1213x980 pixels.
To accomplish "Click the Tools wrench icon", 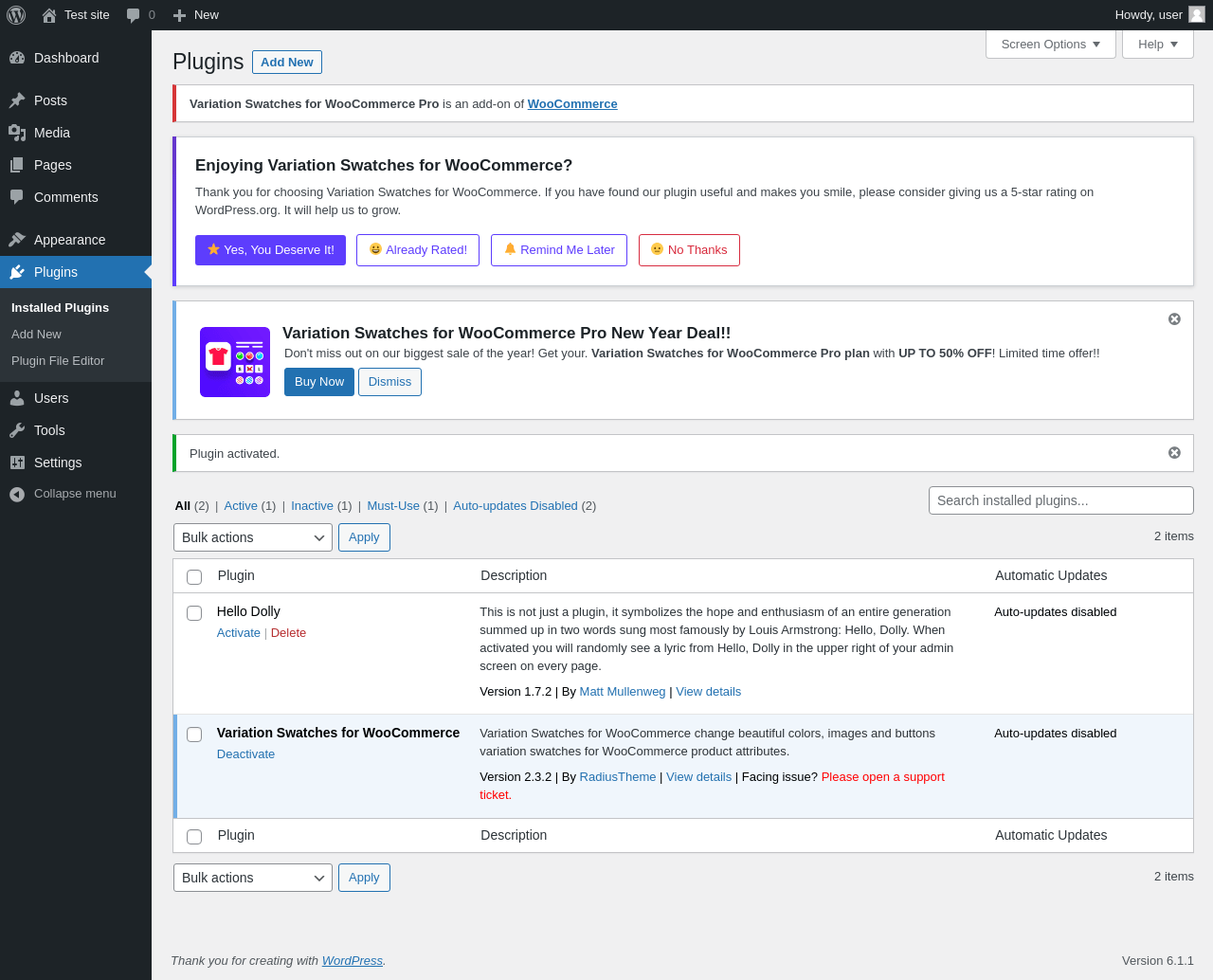I will pyautogui.click(x=17, y=430).
